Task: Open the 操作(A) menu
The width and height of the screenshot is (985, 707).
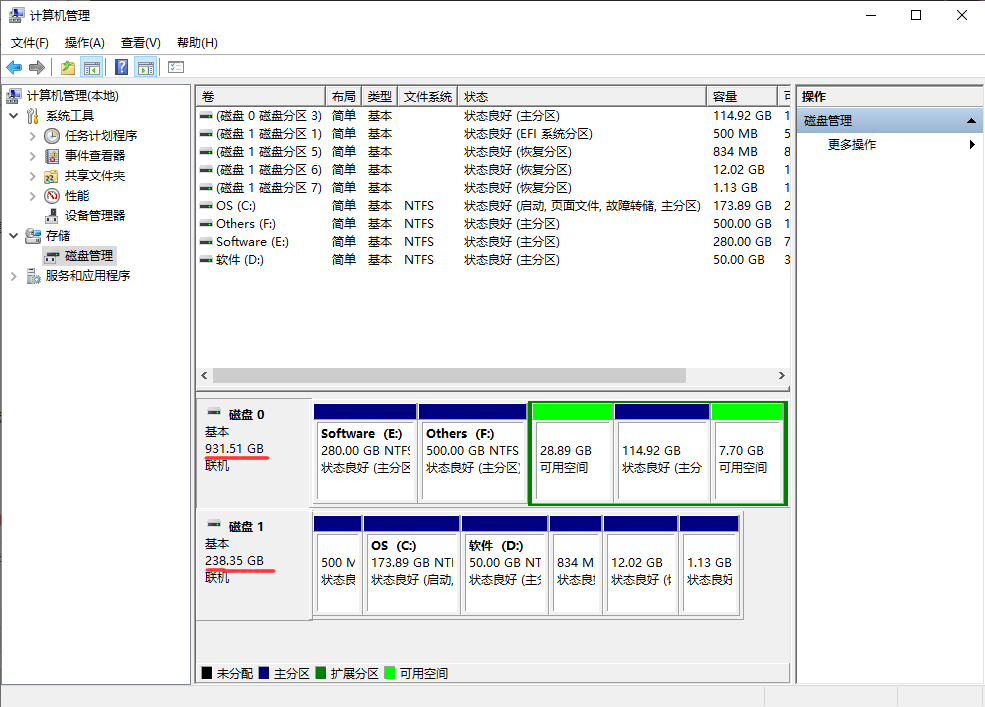Action: tap(85, 43)
